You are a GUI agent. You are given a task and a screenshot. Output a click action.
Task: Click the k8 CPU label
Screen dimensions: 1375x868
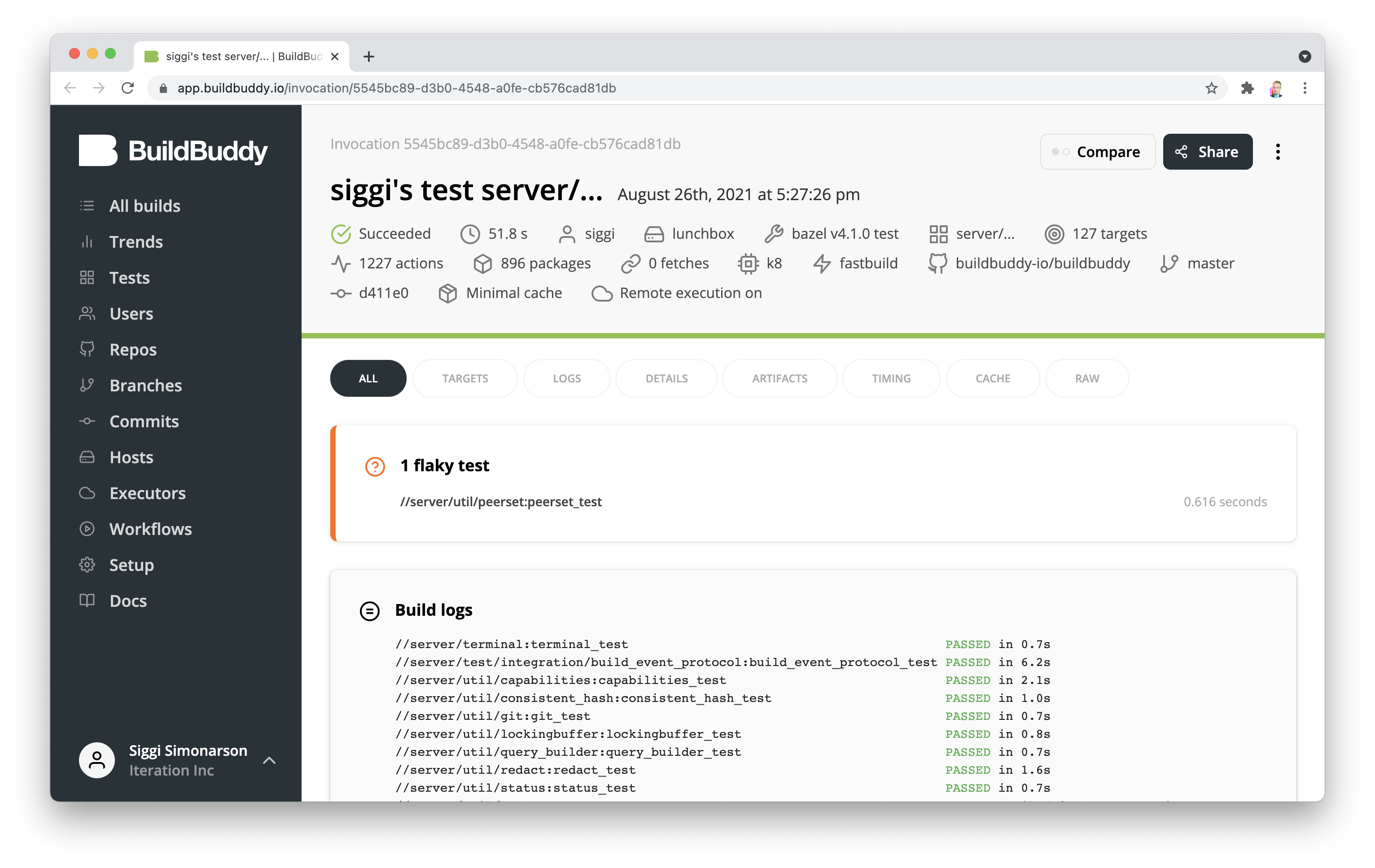774,263
